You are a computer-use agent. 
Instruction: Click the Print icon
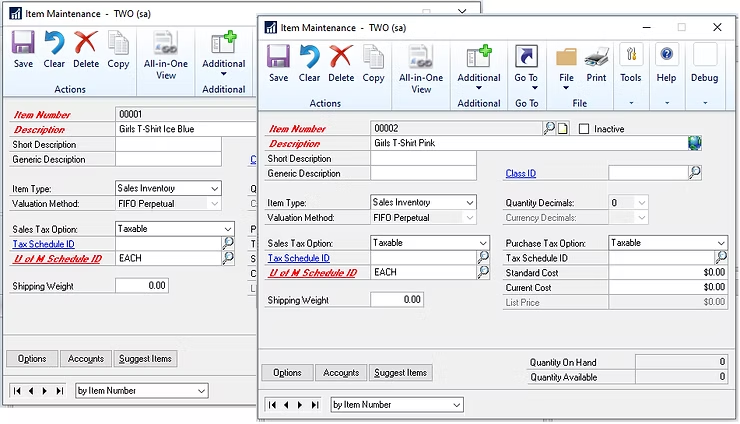coord(597,62)
